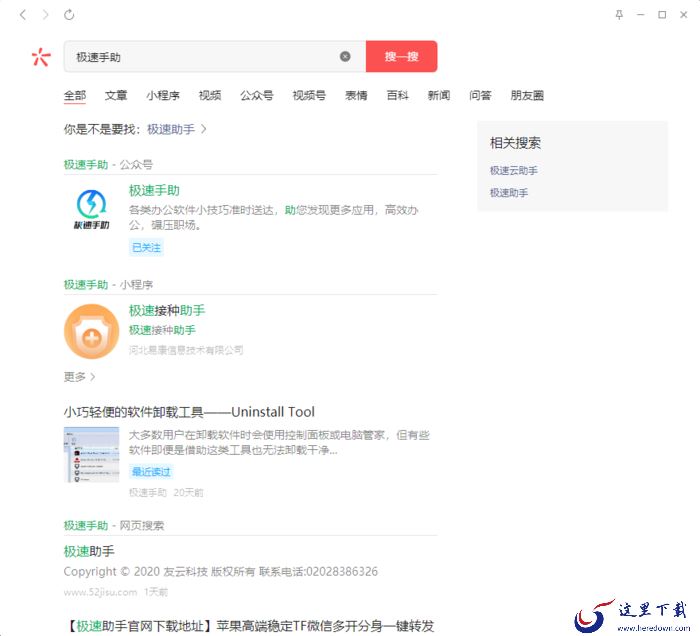Switch to the 小程序 tab
The width and height of the screenshot is (700, 636).
[x=163, y=95]
